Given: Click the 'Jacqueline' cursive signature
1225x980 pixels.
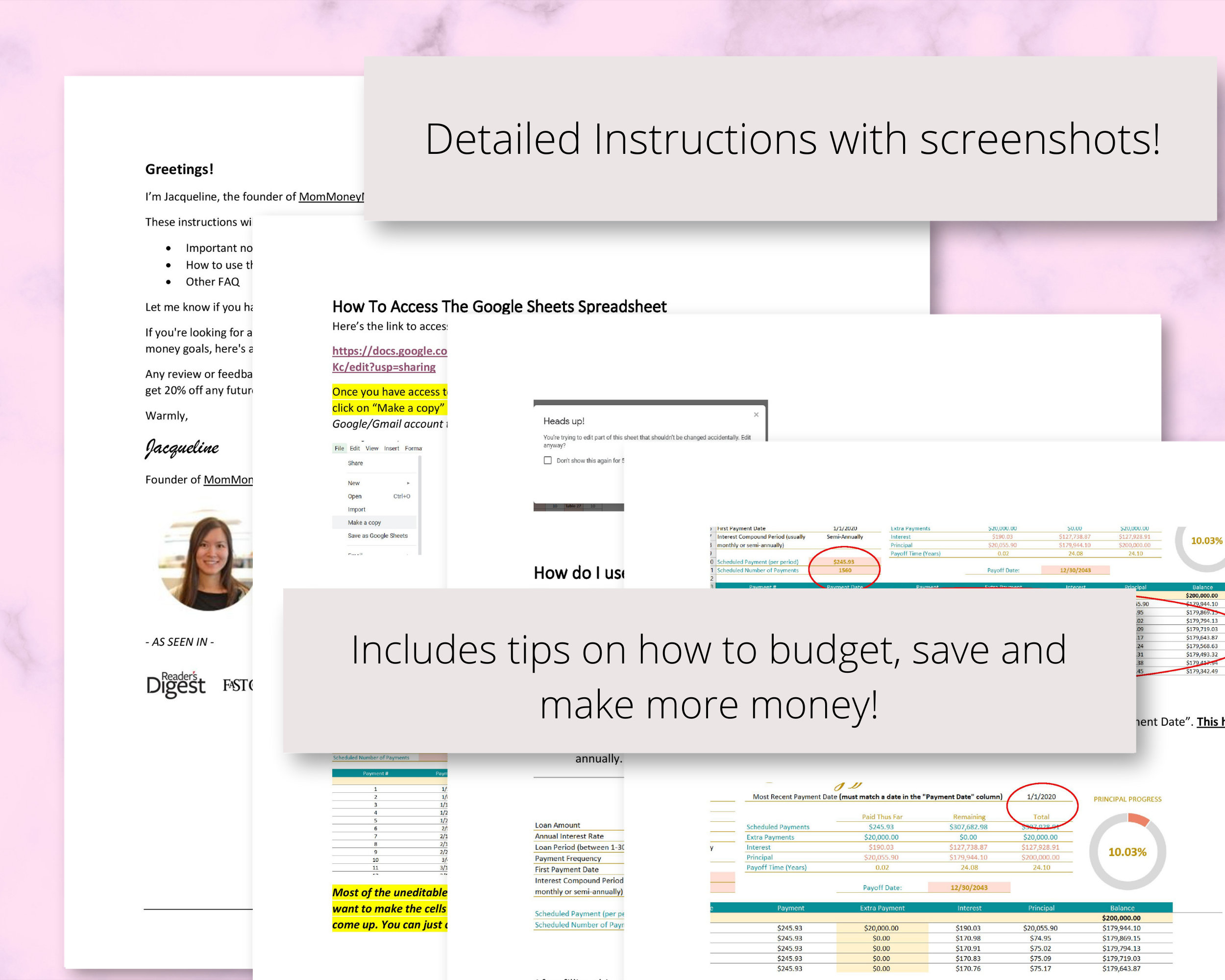Looking at the screenshot, I should click(182, 448).
